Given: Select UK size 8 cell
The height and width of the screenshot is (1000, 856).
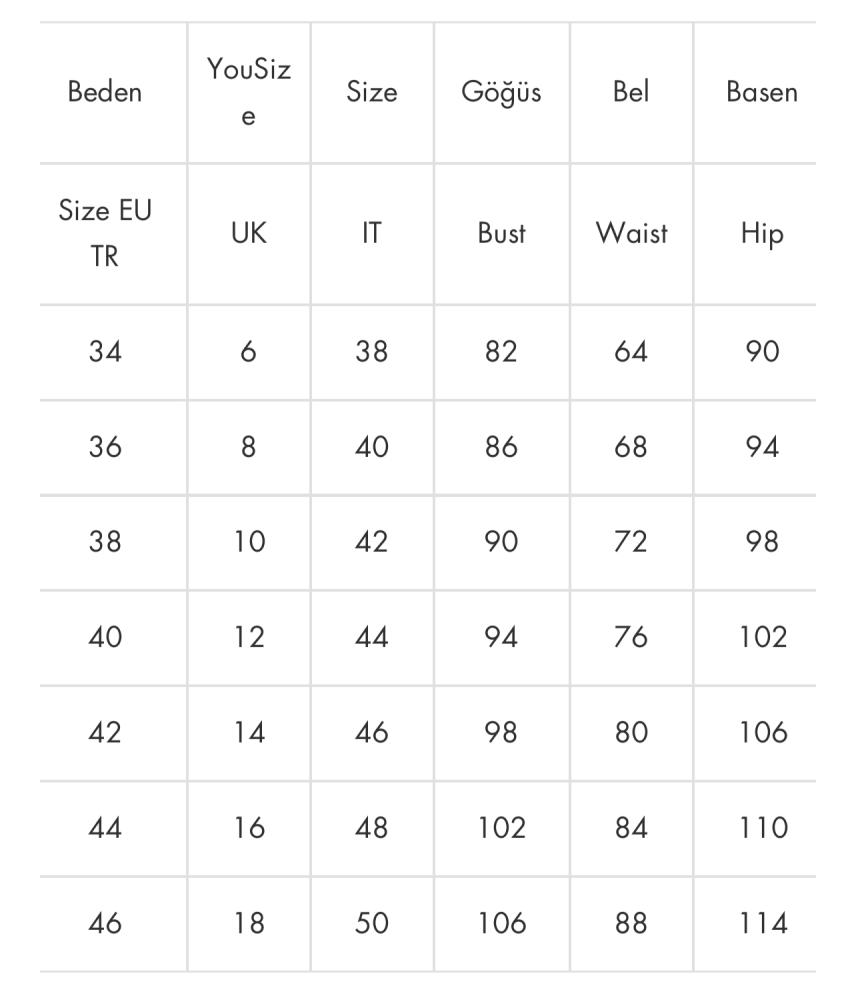Looking at the screenshot, I should coord(249,447).
